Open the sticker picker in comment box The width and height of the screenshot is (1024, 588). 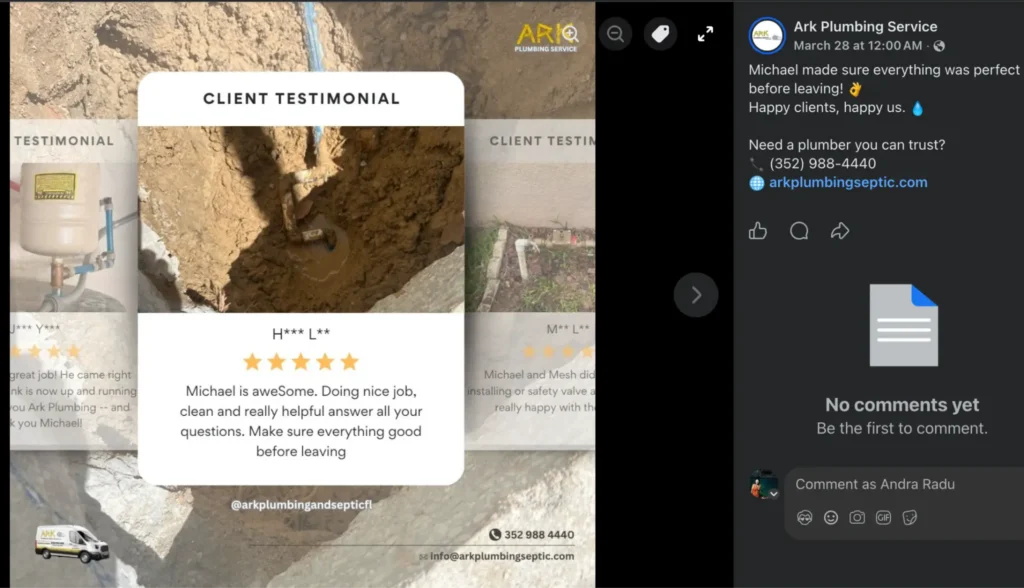(x=910, y=517)
